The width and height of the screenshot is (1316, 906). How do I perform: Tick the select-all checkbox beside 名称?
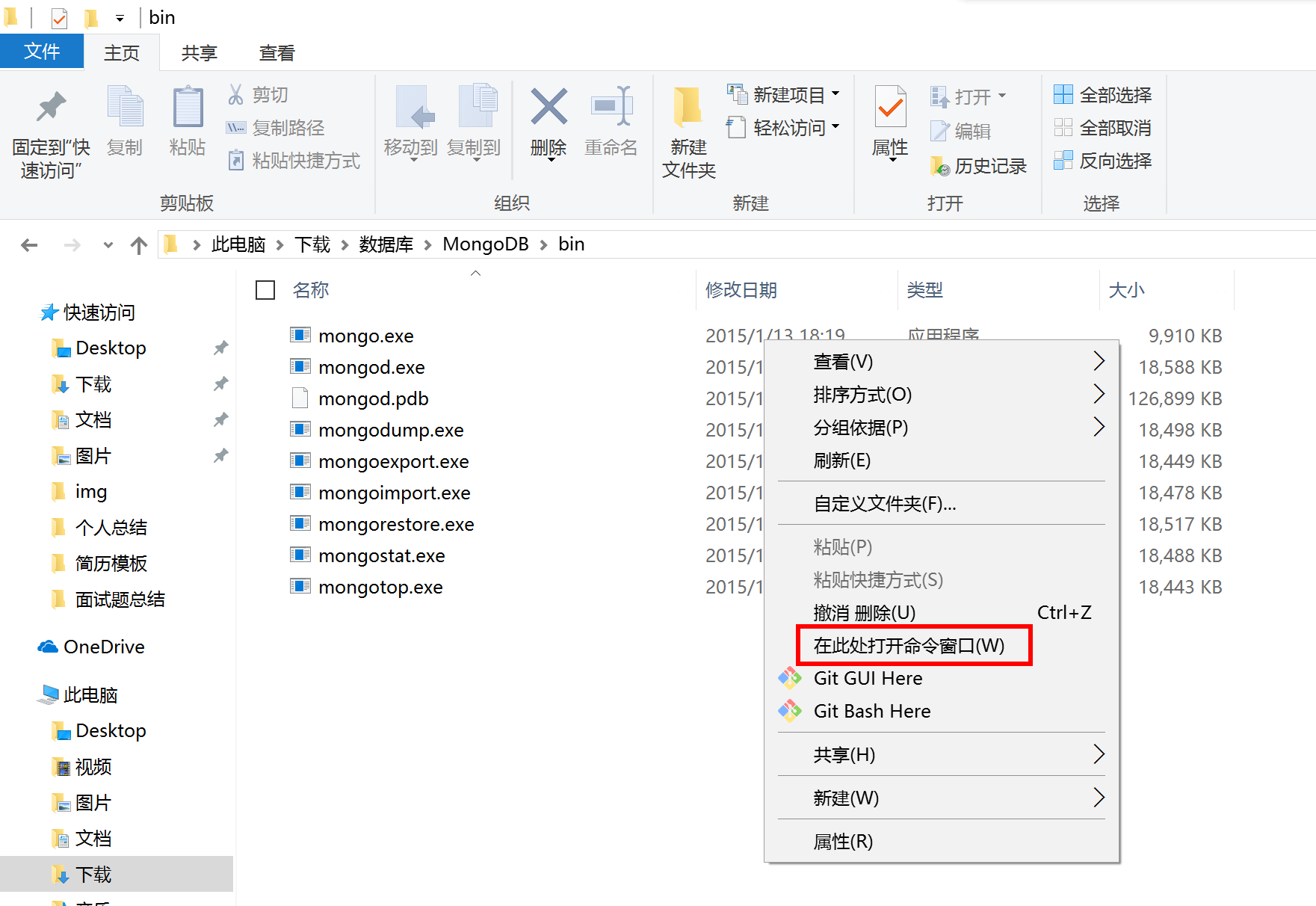(x=265, y=290)
